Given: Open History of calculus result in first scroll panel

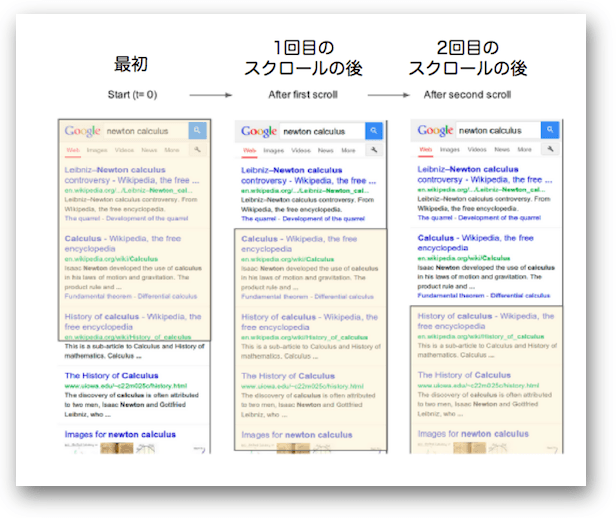Looking at the screenshot, I should [x=309, y=322].
